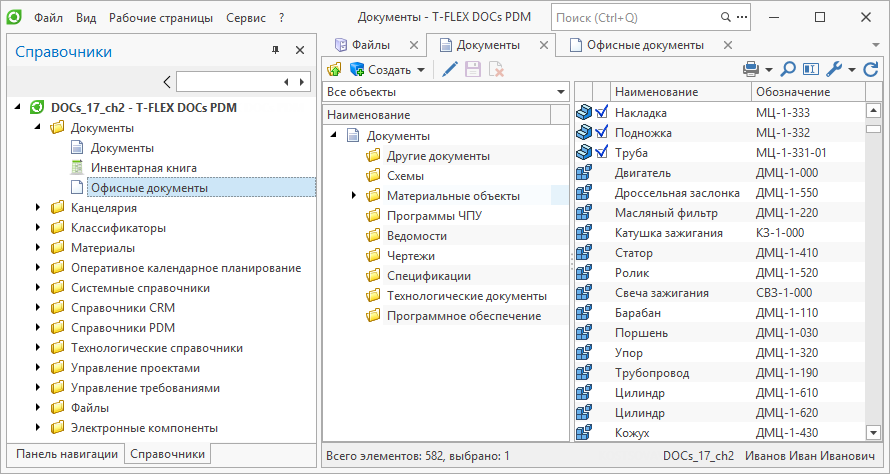Click the right arrow in the navigation field
This screenshot has width=890, height=474.
pyautogui.click(x=303, y=82)
